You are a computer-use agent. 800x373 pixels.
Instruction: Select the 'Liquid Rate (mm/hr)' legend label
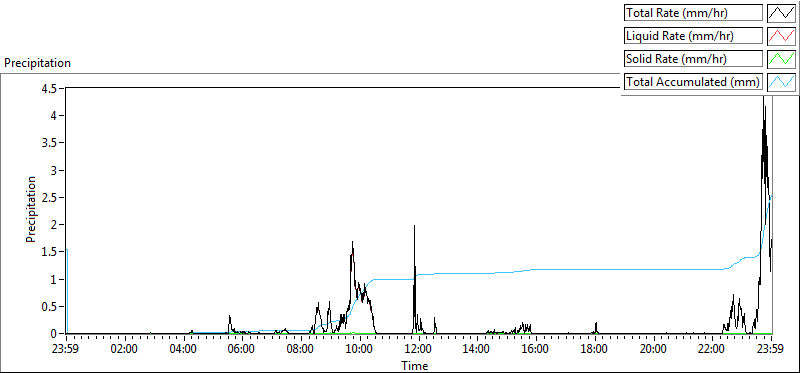coord(694,36)
